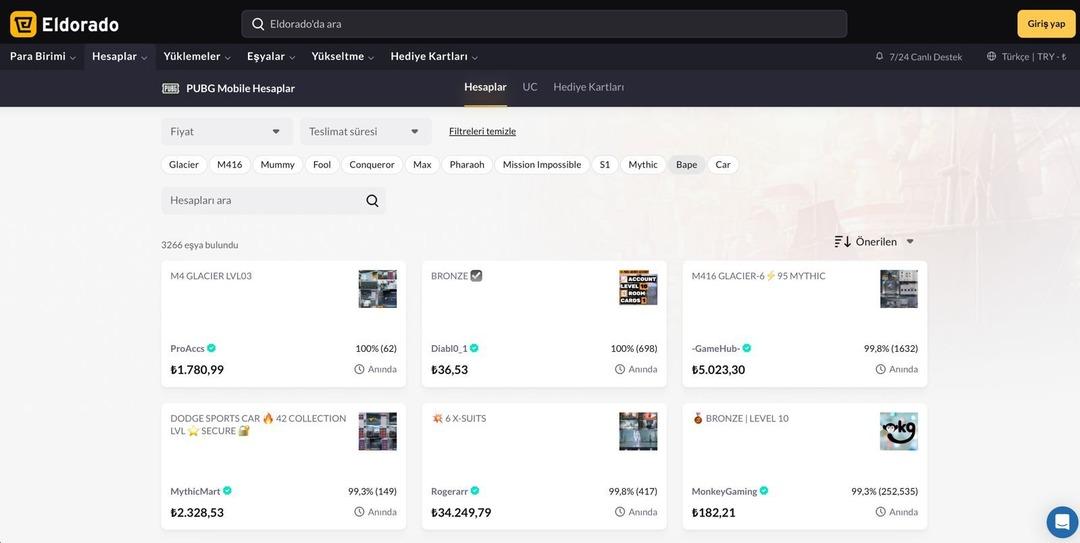Enable the Mythic filter chip
1080x543 pixels.
643,165
